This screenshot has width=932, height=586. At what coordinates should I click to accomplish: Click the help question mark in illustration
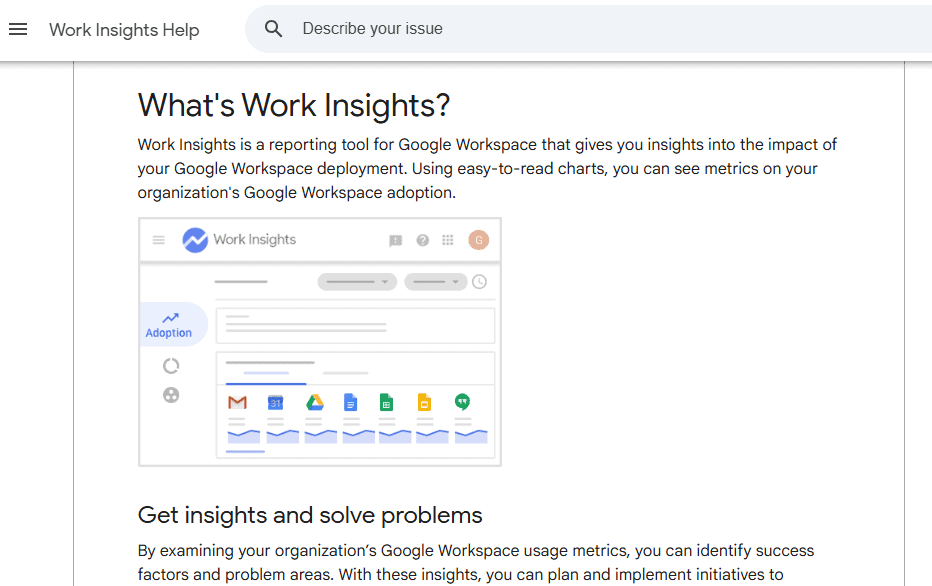(423, 240)
